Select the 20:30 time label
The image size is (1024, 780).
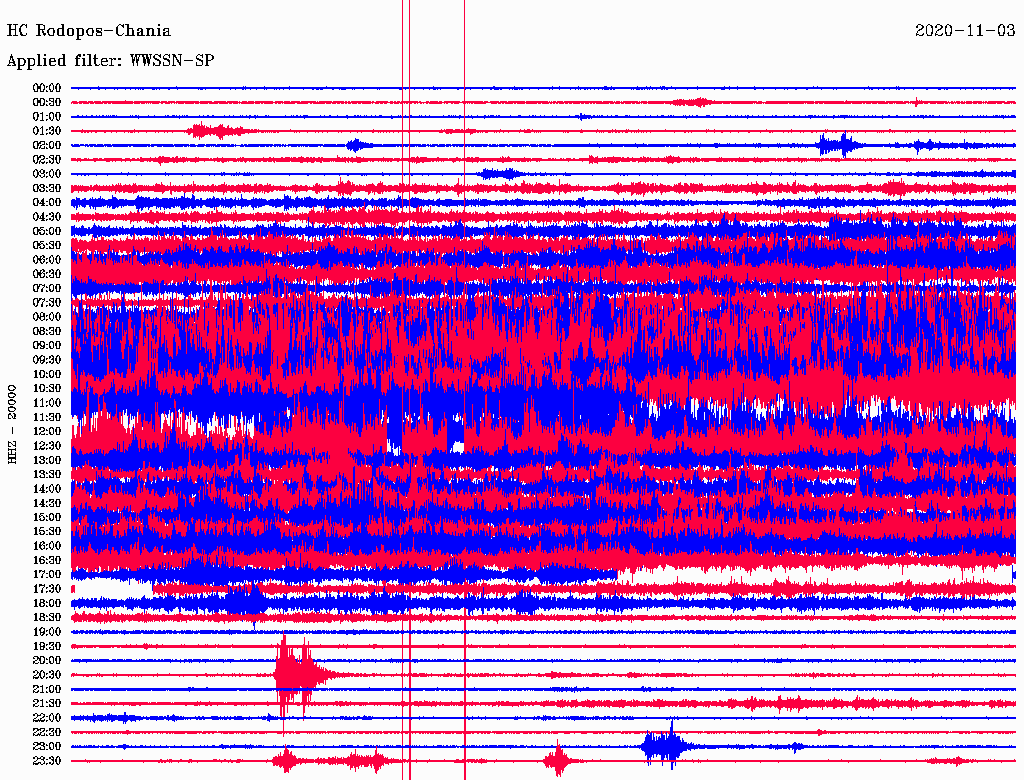(x=47, y=675)
